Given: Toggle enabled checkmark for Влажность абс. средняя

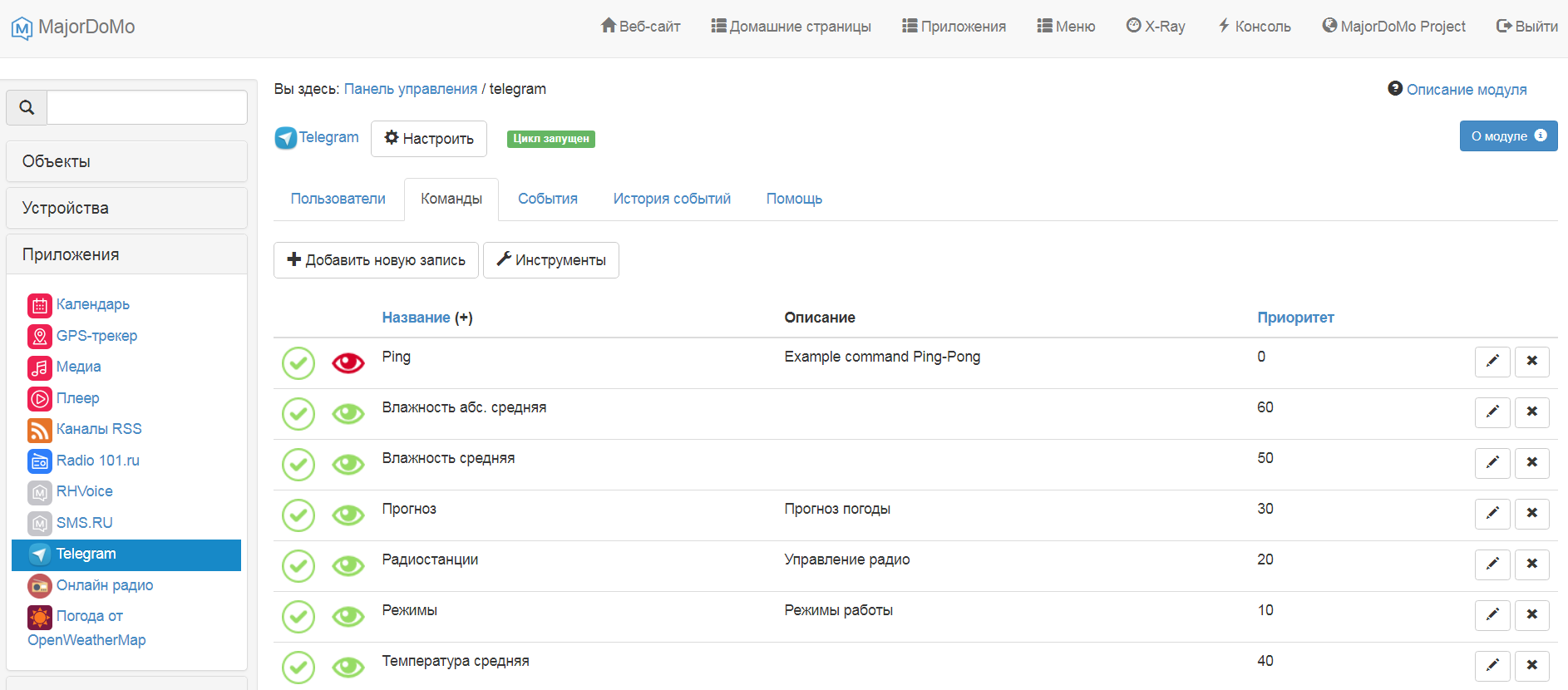Looking at the screenshot, I should pos(298,414).
